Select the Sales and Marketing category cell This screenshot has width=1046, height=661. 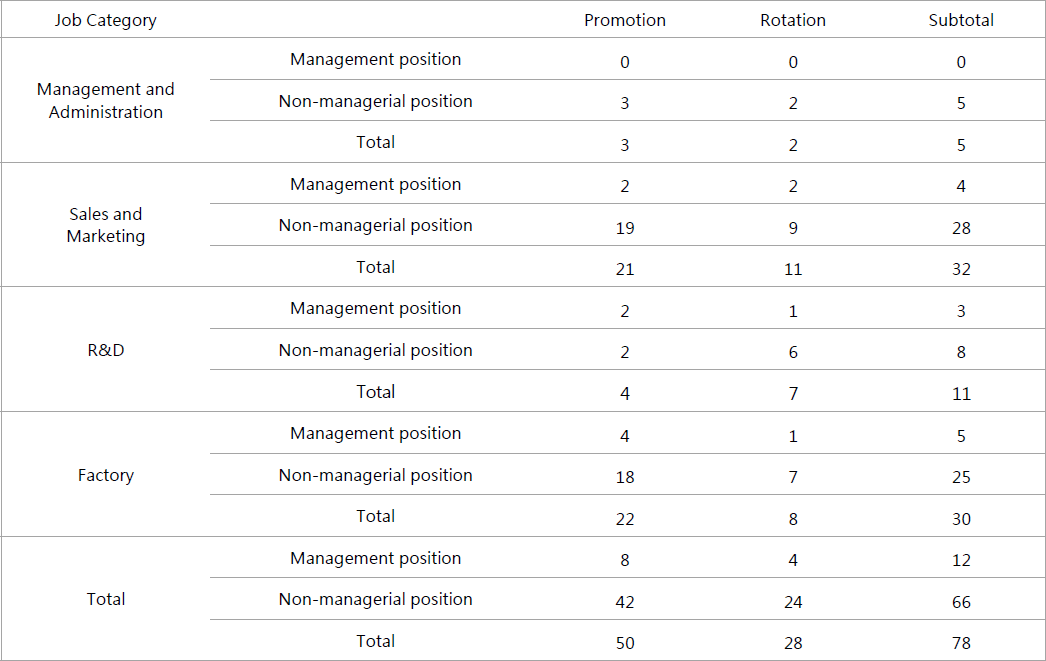pos(106,225)
